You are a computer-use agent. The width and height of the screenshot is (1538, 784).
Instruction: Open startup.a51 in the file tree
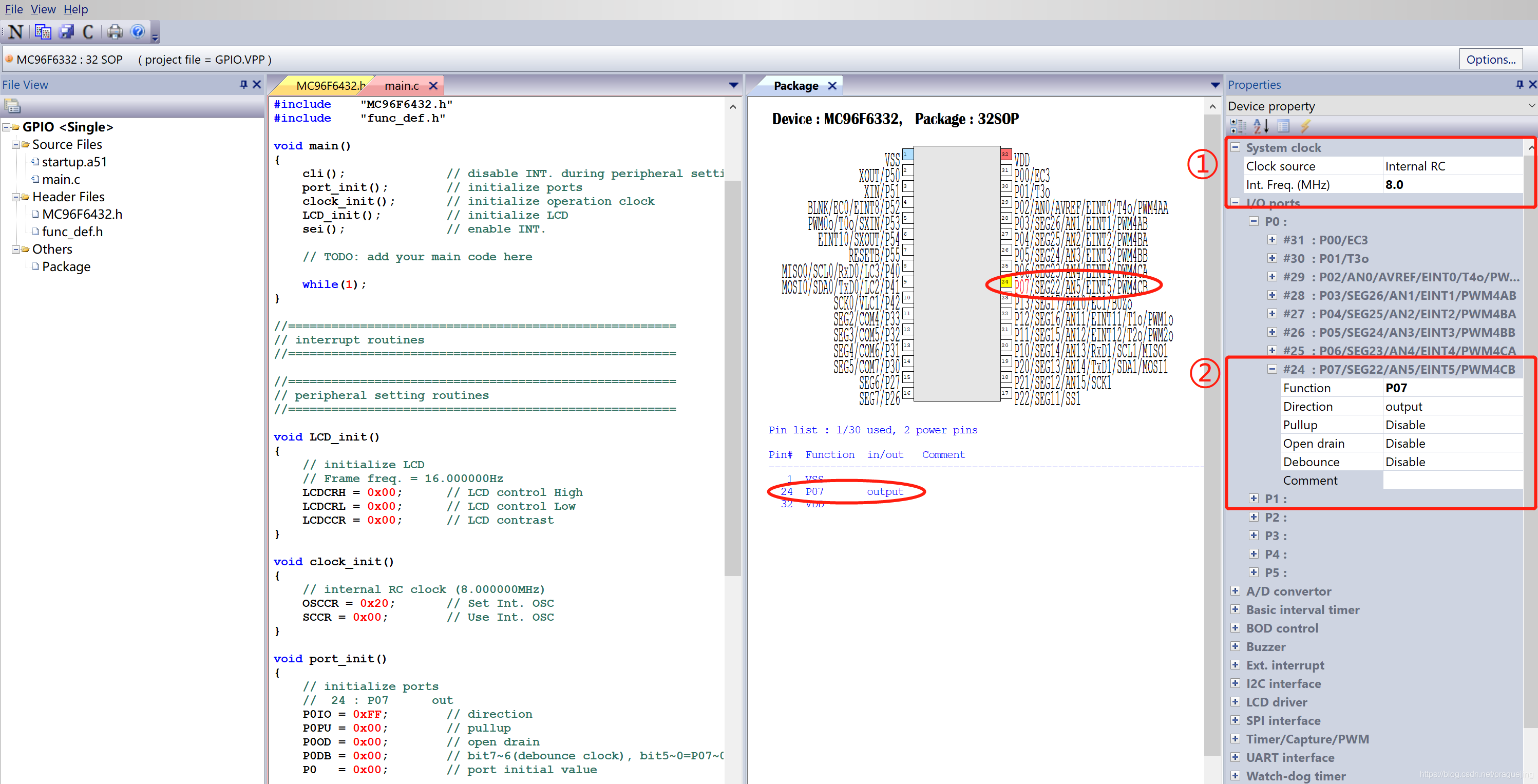(74, 162)
